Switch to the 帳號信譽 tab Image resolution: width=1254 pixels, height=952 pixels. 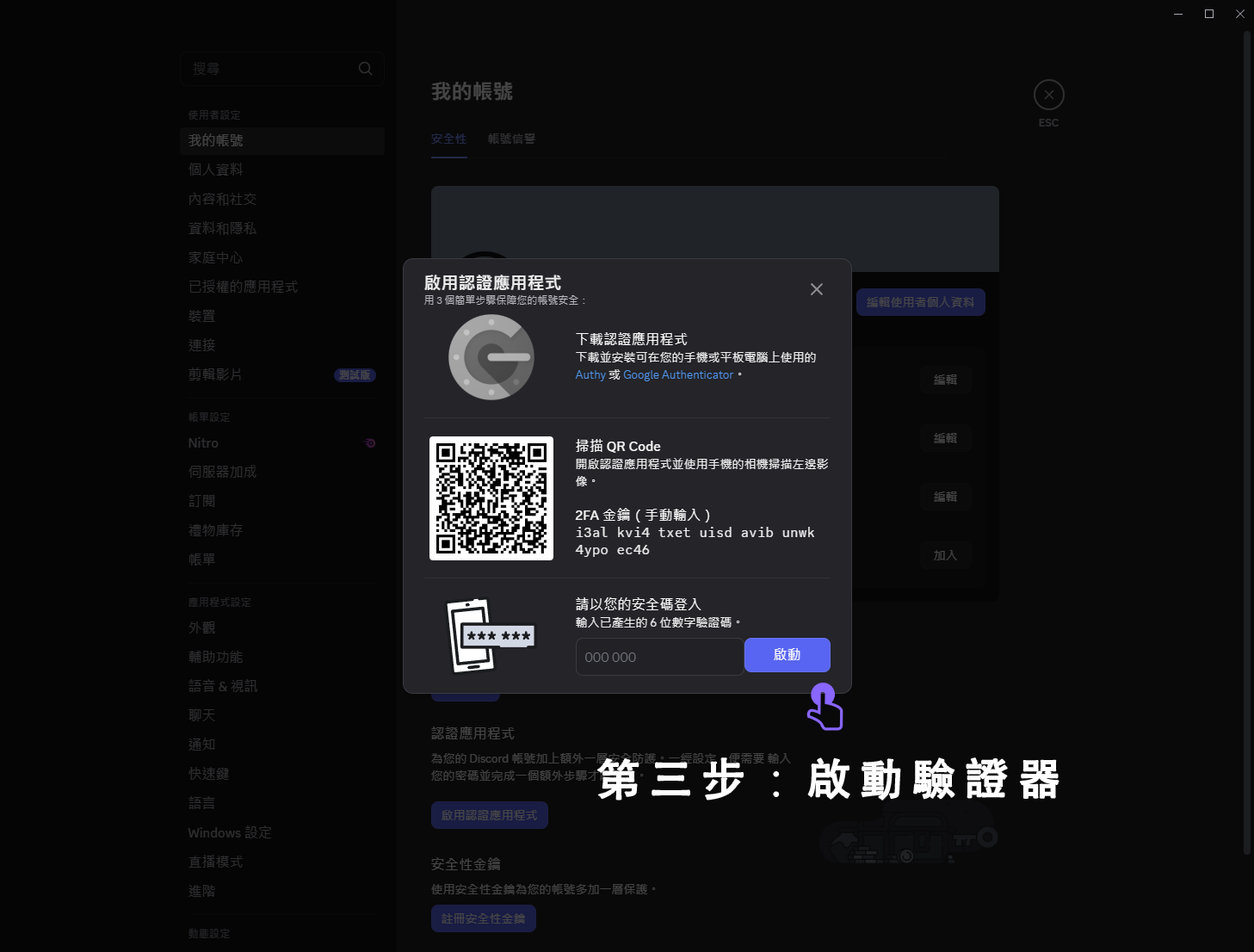(511, 139)
